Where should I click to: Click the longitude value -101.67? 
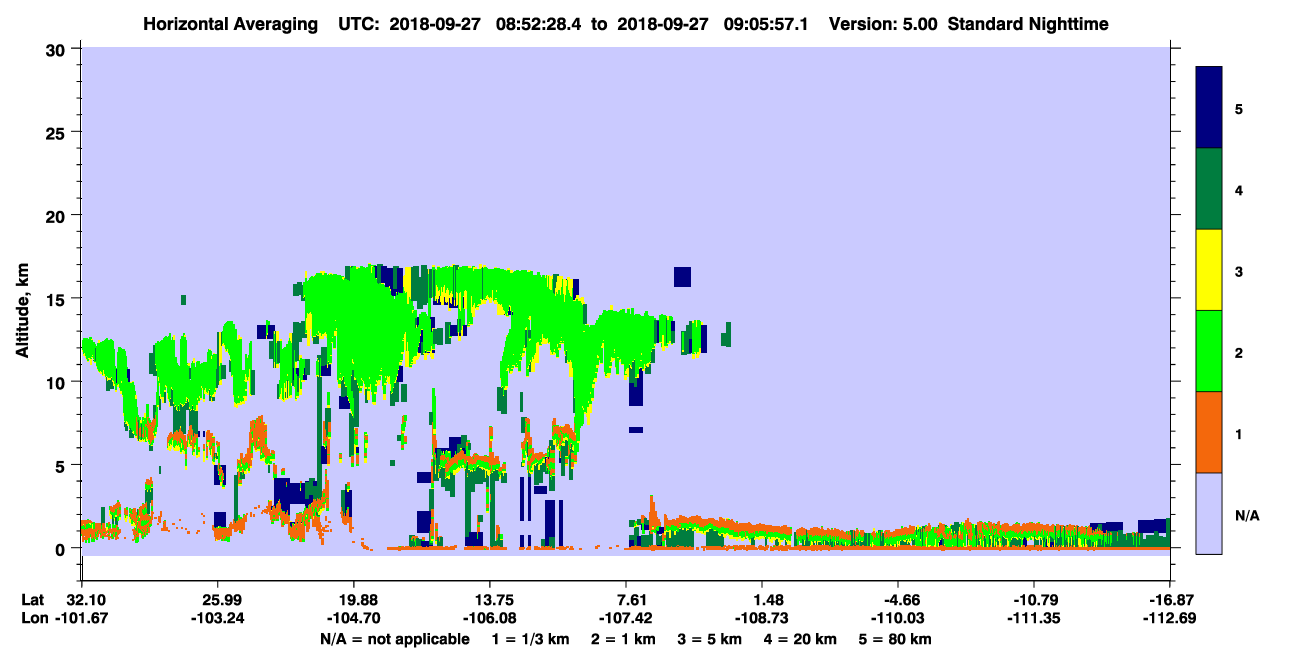coord(82,618)
